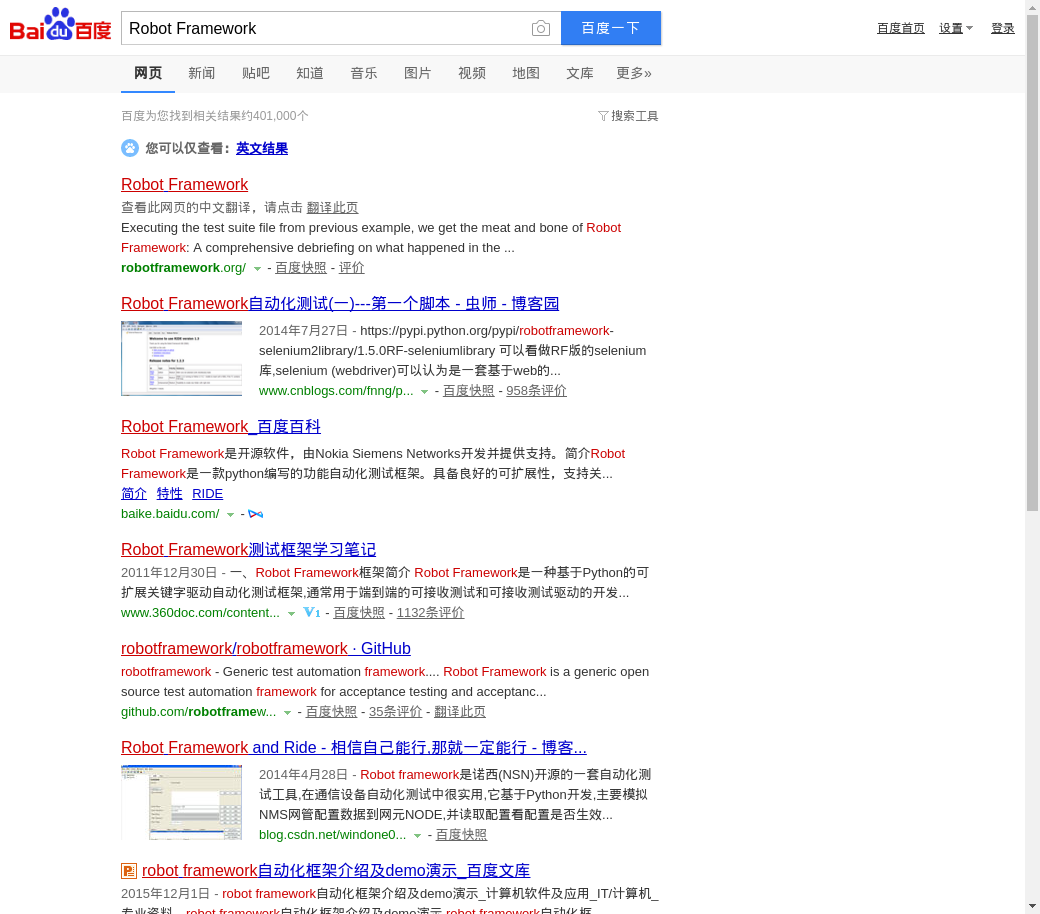The width and height of the screenshot is (1040, 914).
Task: Expand dropdown arrow next to www.360doc.com URL
Action: [x=291, y=614]
